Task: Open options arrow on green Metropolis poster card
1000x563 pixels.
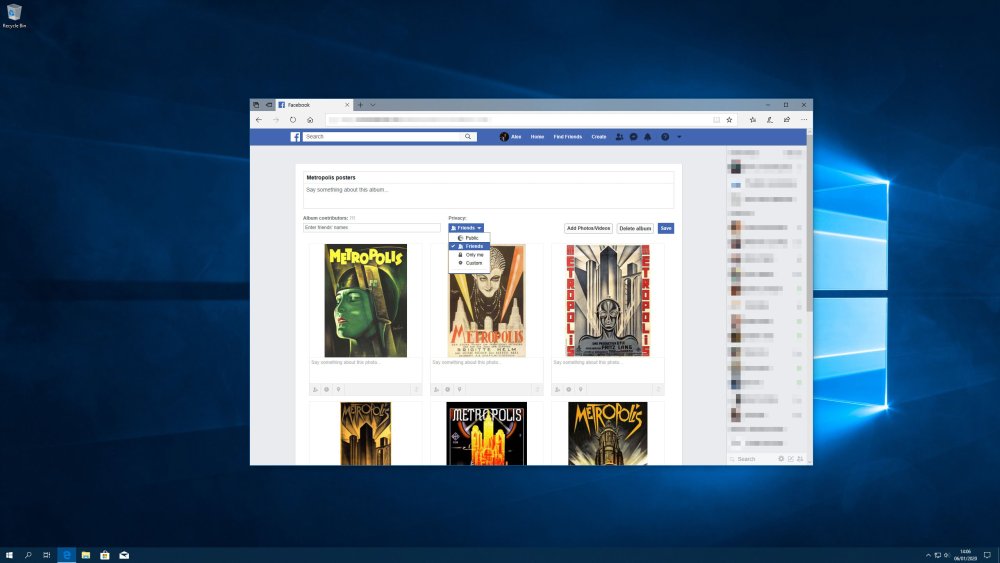Action: 416,389
